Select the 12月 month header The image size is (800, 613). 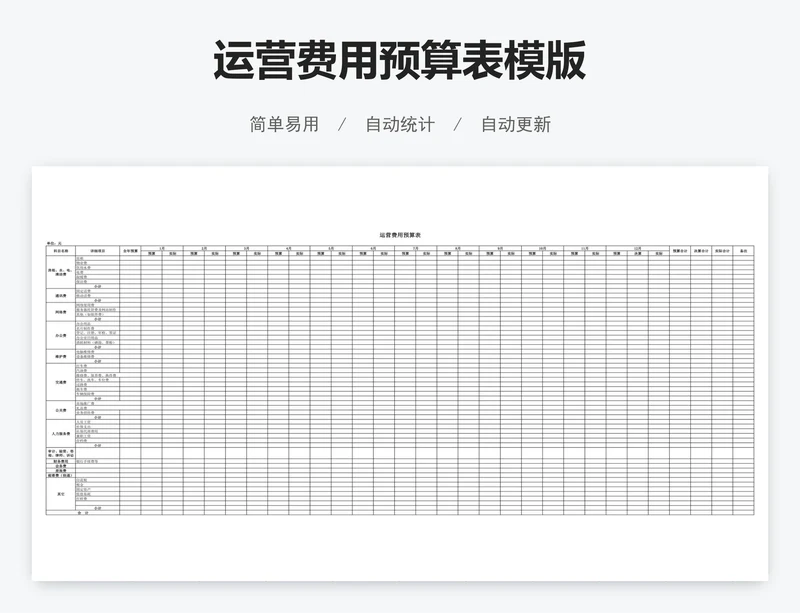638,248
